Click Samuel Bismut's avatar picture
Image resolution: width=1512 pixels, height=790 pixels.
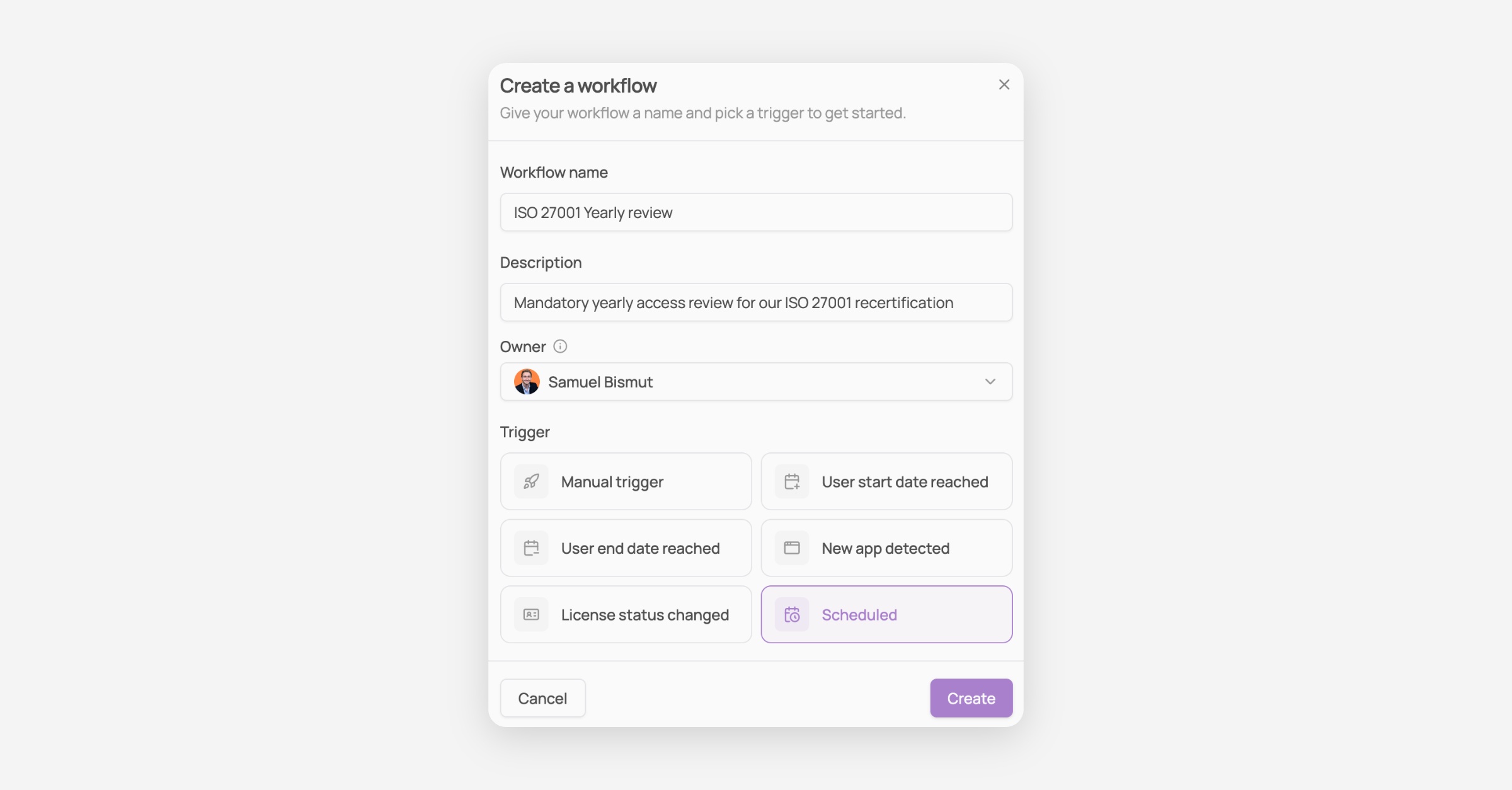(527, 382)
